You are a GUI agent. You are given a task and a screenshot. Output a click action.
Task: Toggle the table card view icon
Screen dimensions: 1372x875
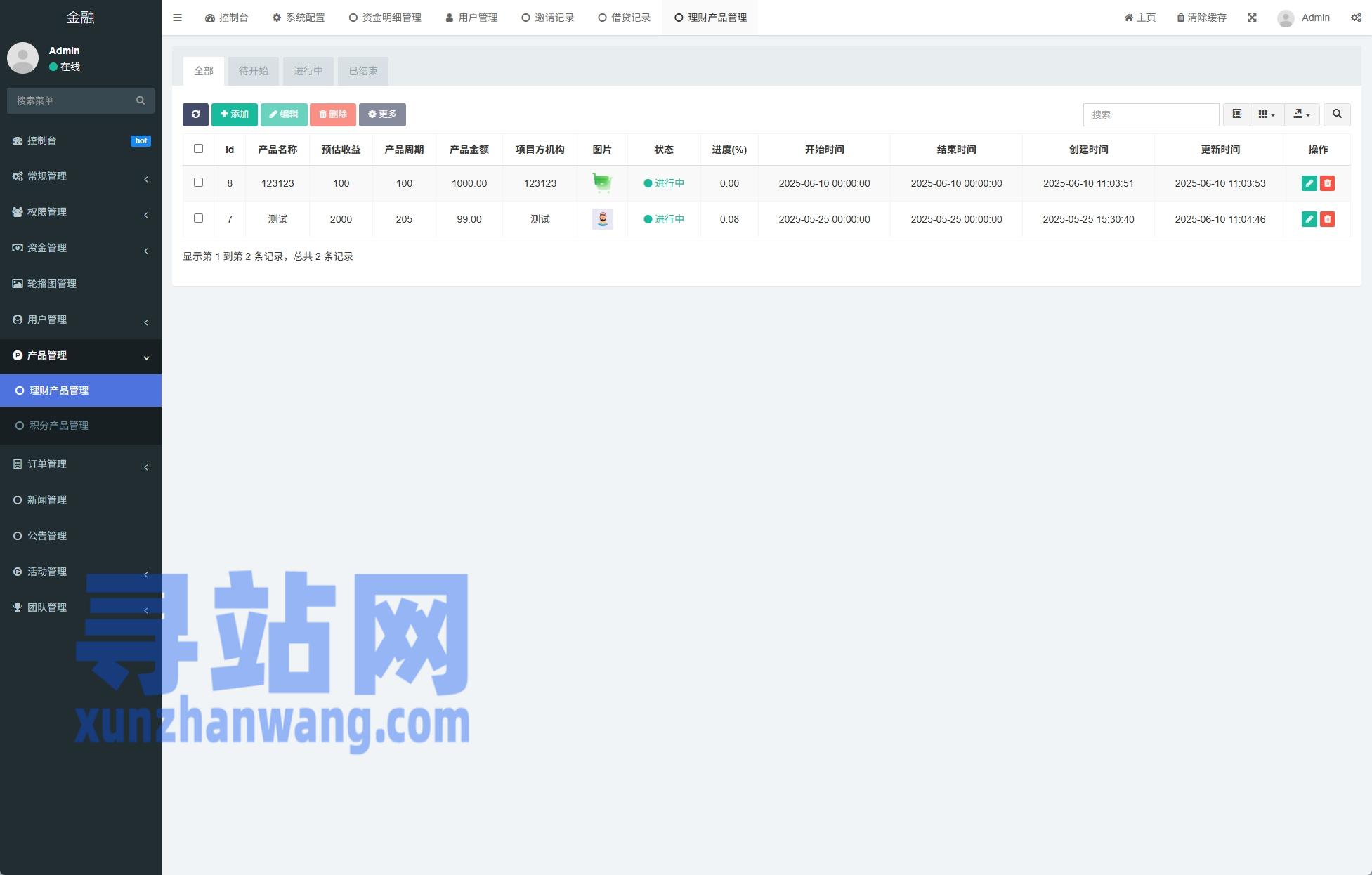tap(1236, 114)
